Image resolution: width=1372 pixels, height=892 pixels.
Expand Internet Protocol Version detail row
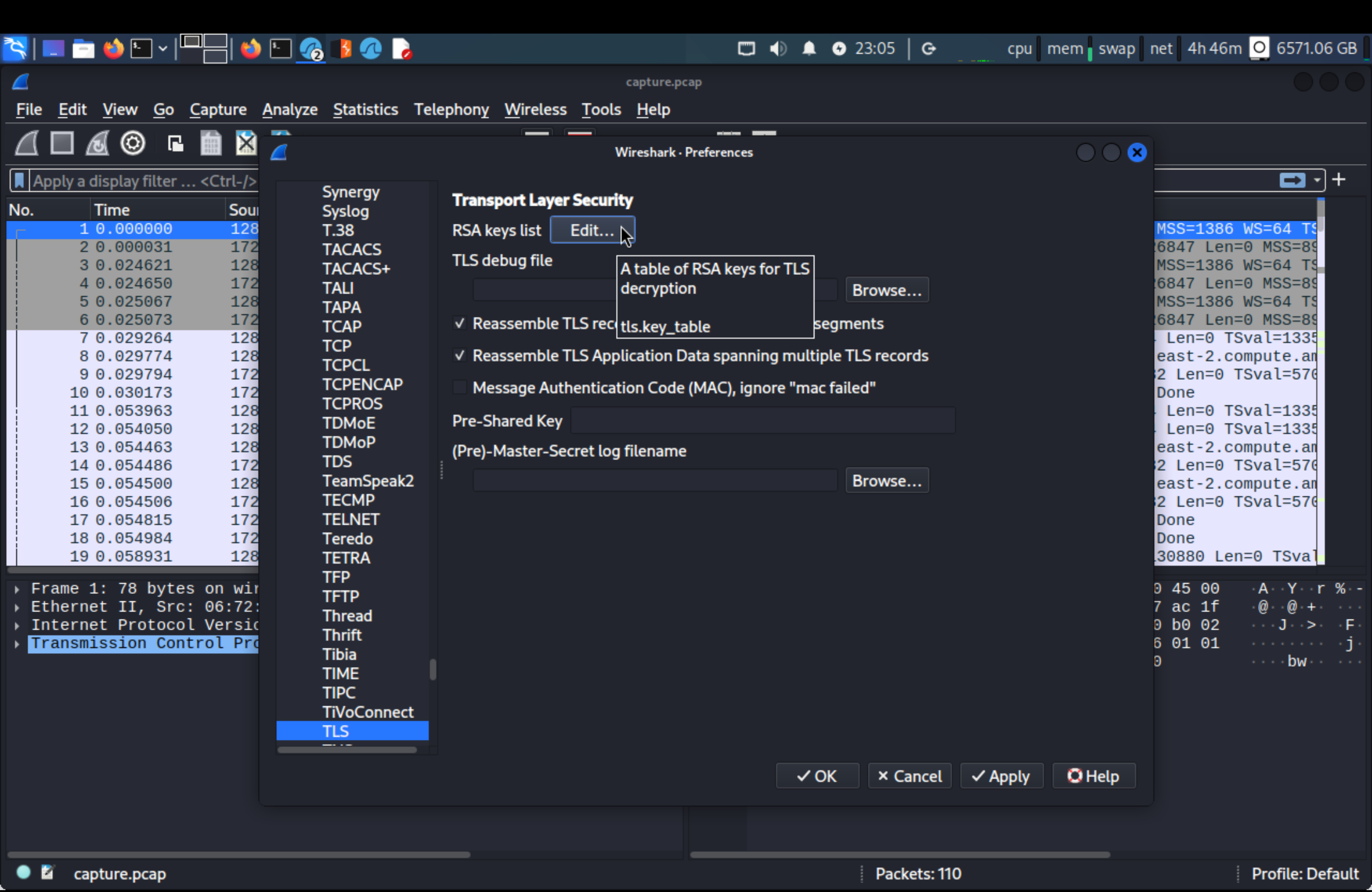(17, 625)
